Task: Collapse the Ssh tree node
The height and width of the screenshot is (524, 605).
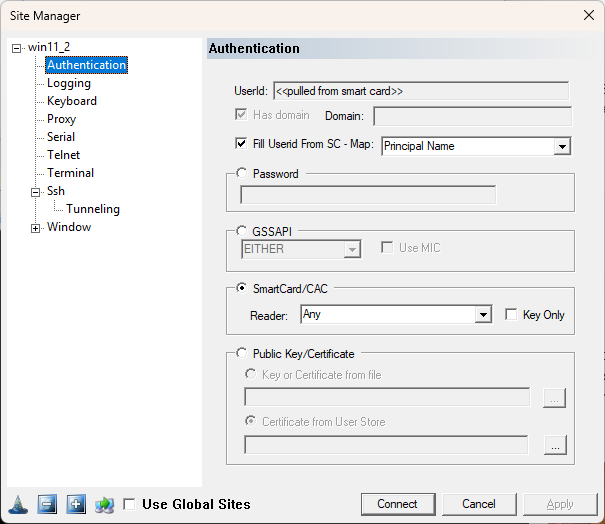Action: click(36, 192)
